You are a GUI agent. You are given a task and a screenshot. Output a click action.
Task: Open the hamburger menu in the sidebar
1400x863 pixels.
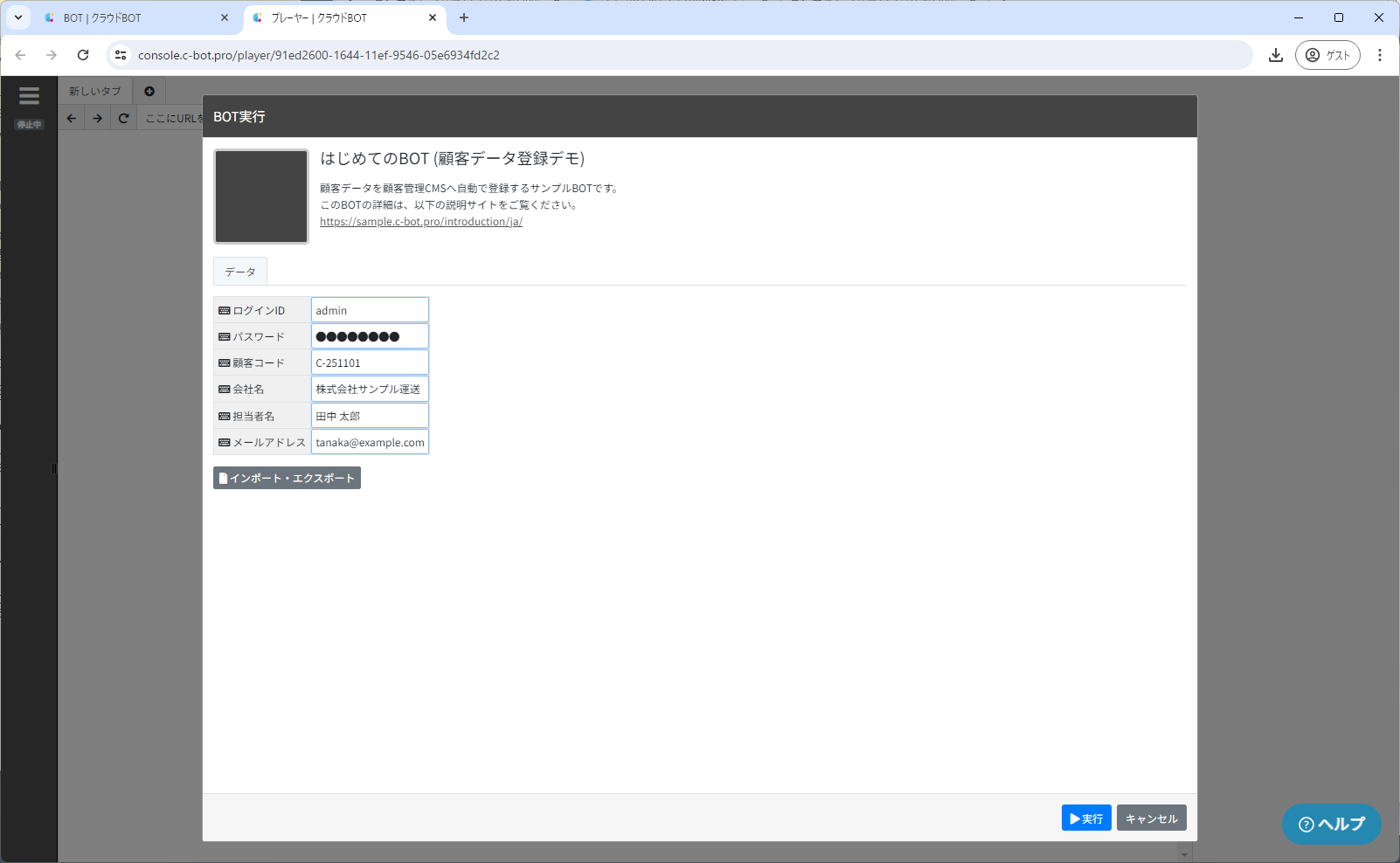(29, 96)
